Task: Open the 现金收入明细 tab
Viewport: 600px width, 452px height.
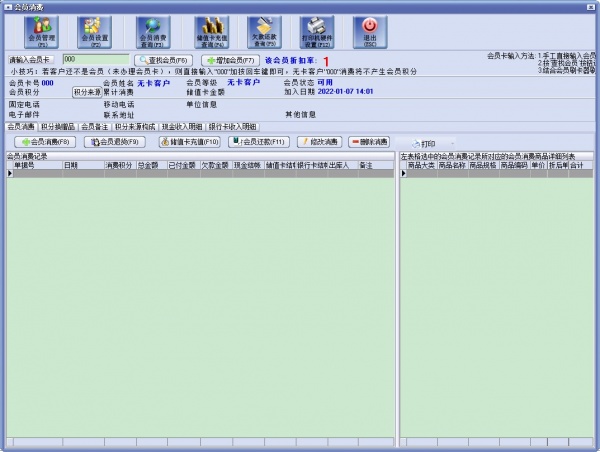Action: tap(182, 127)
